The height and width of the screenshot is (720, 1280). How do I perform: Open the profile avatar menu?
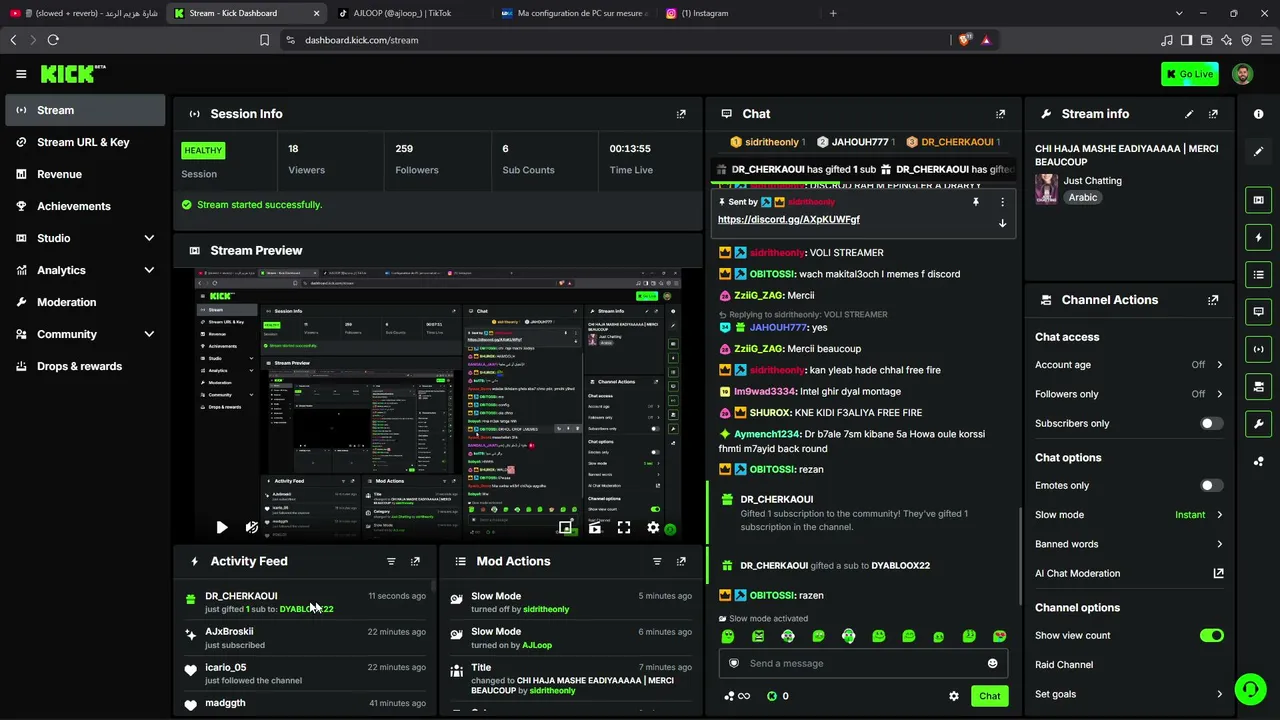coord(1242,74)
